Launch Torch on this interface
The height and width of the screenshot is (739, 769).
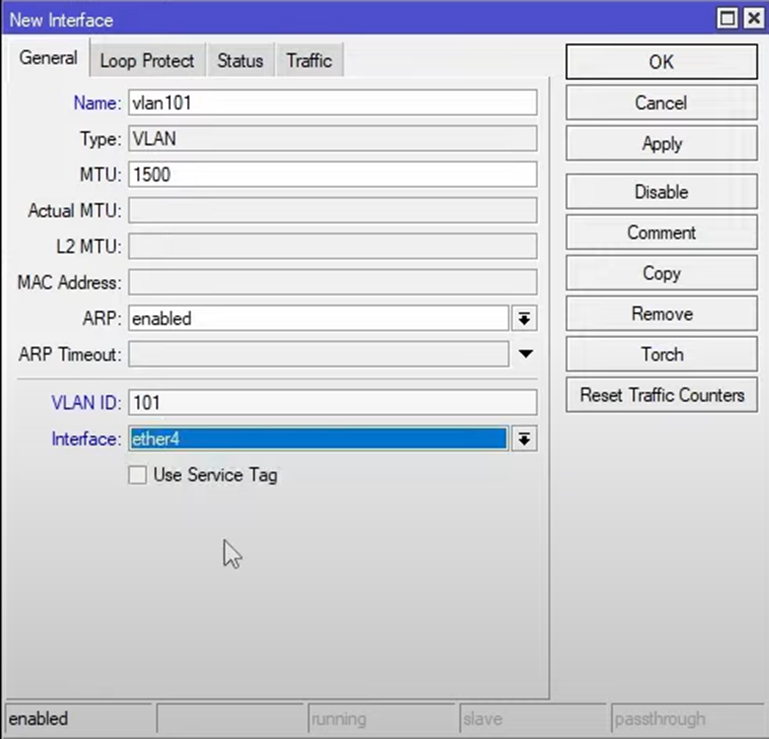661,354
